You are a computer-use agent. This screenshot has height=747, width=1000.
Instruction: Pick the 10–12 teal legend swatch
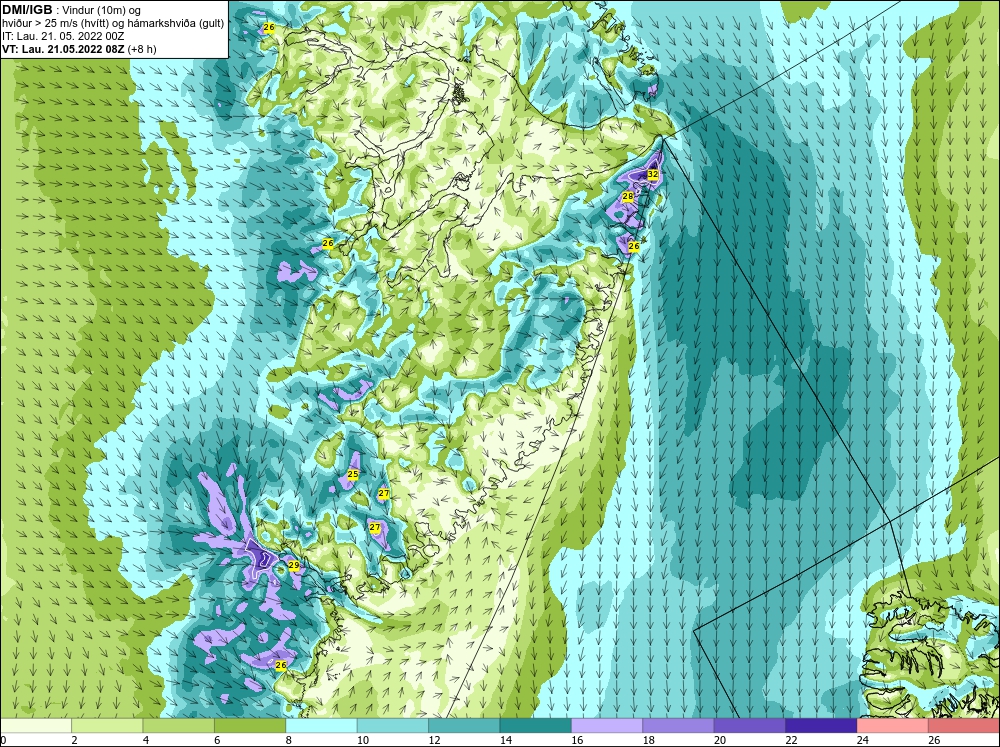point(393,726)
